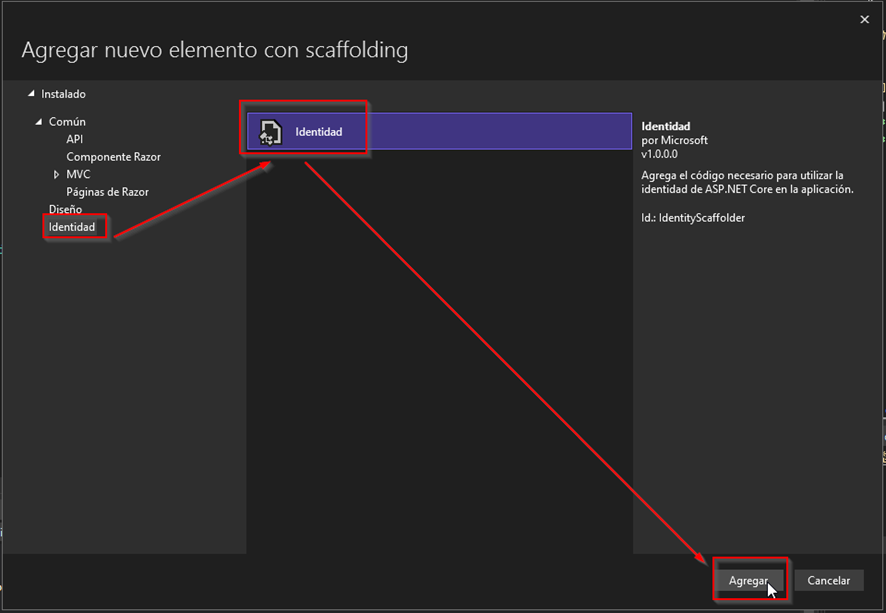
Task: Click the bold Identidad title in details pane
Action: pos(665,127)
